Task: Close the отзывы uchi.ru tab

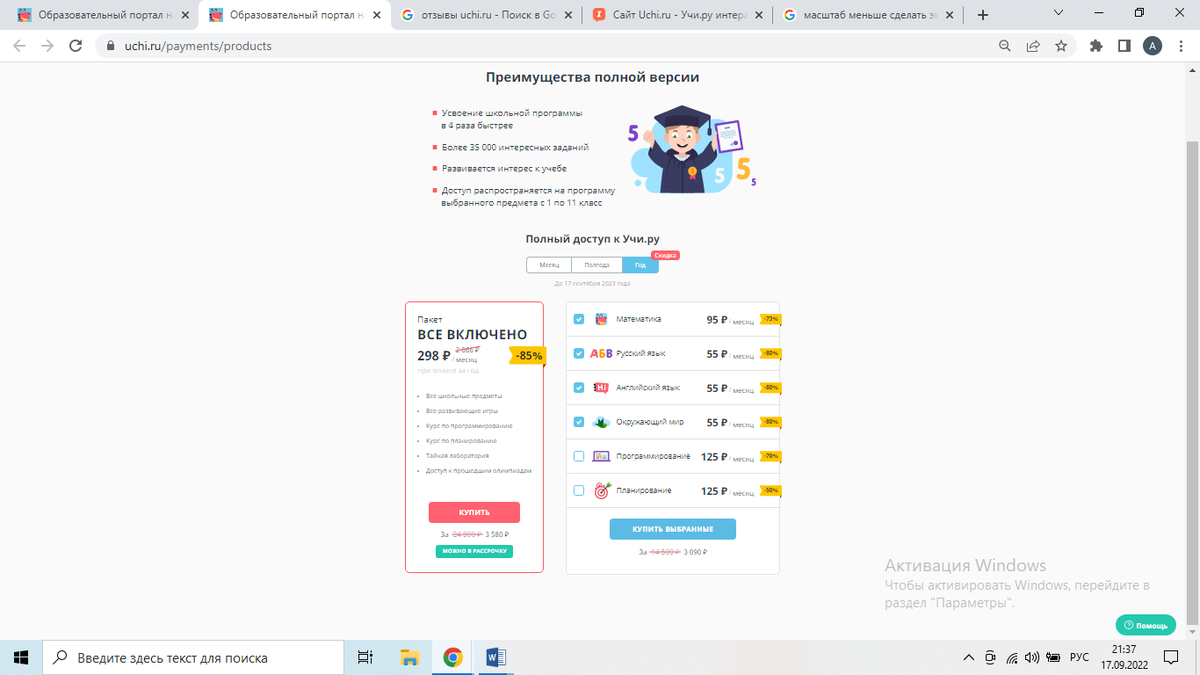Action: [x=566, y=15]
